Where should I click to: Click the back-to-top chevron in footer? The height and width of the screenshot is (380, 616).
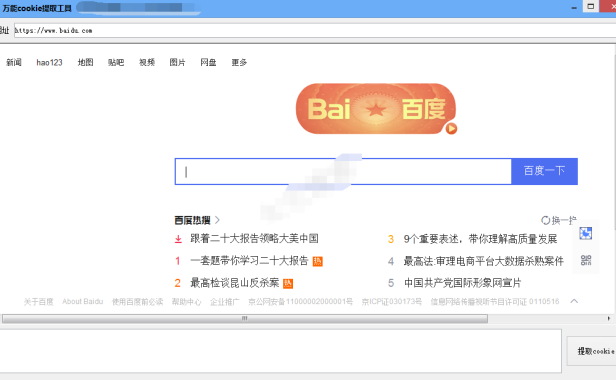click(574, 301)
